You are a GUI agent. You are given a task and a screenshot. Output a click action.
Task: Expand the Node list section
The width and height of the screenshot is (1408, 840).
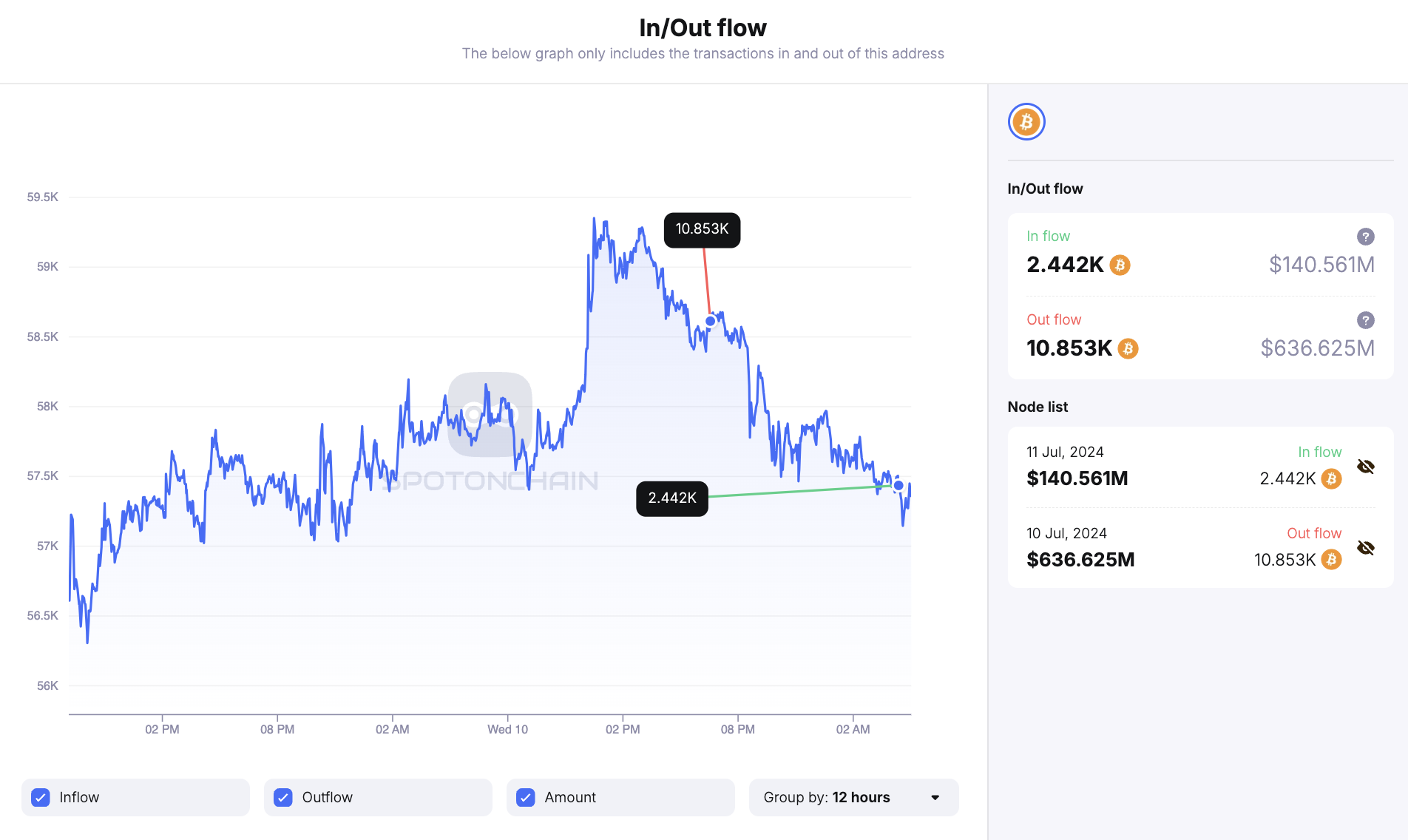pyautogui.click(x=1037, y=407)
